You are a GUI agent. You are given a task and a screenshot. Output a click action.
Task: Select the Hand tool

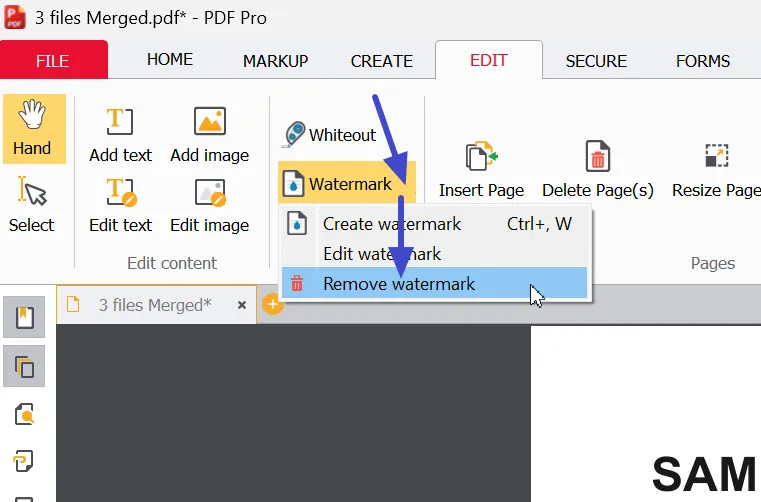pos(34,129)
